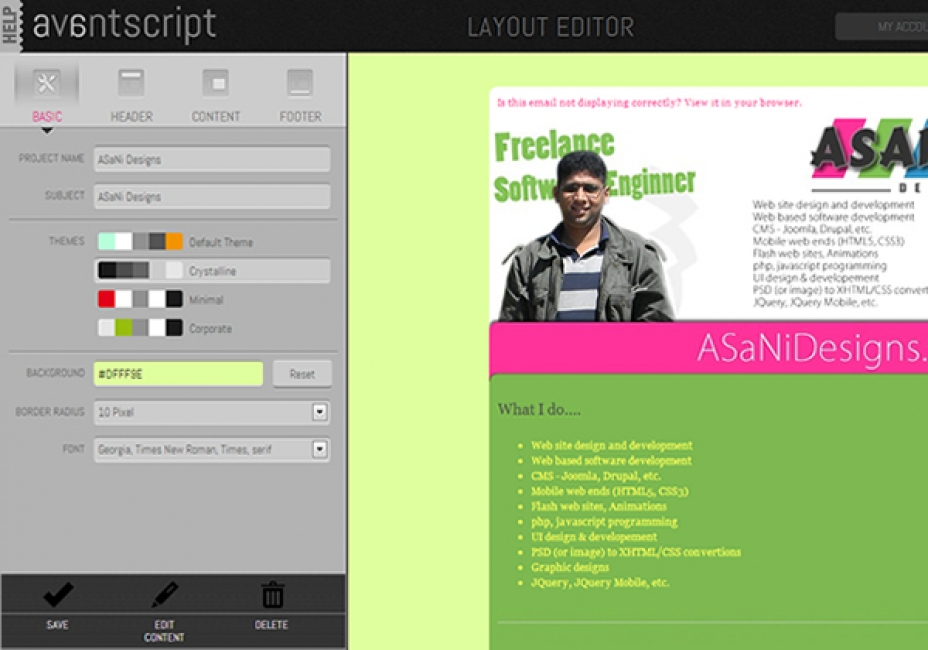Image resolution: width=928 pixels, height=650 pixels.
Task: Click the pink ASaNiDesigns banner
Action: click(708, 348)
